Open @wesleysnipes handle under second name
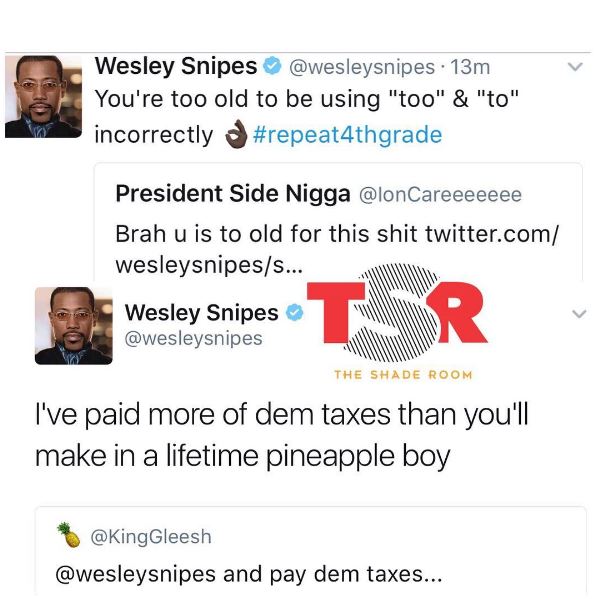 (x=194, y=338)
